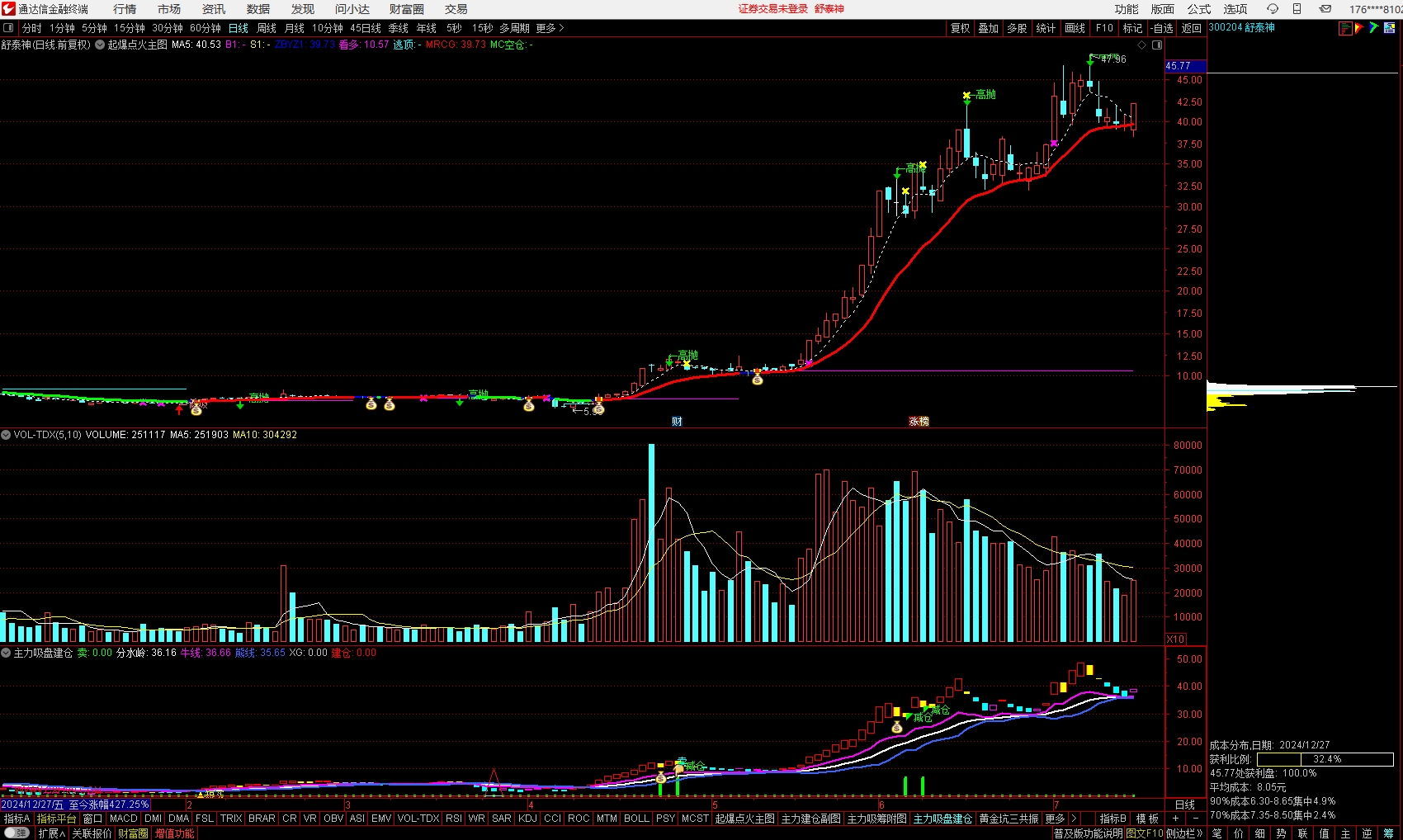Viewport: 1403px width, 840px height.
Task: Select the 细 side panel button
Action: click(1259, 833)
